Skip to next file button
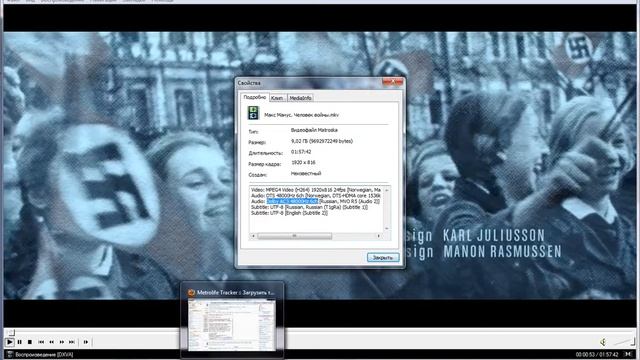Screen dimensions: 640x360 72,342
